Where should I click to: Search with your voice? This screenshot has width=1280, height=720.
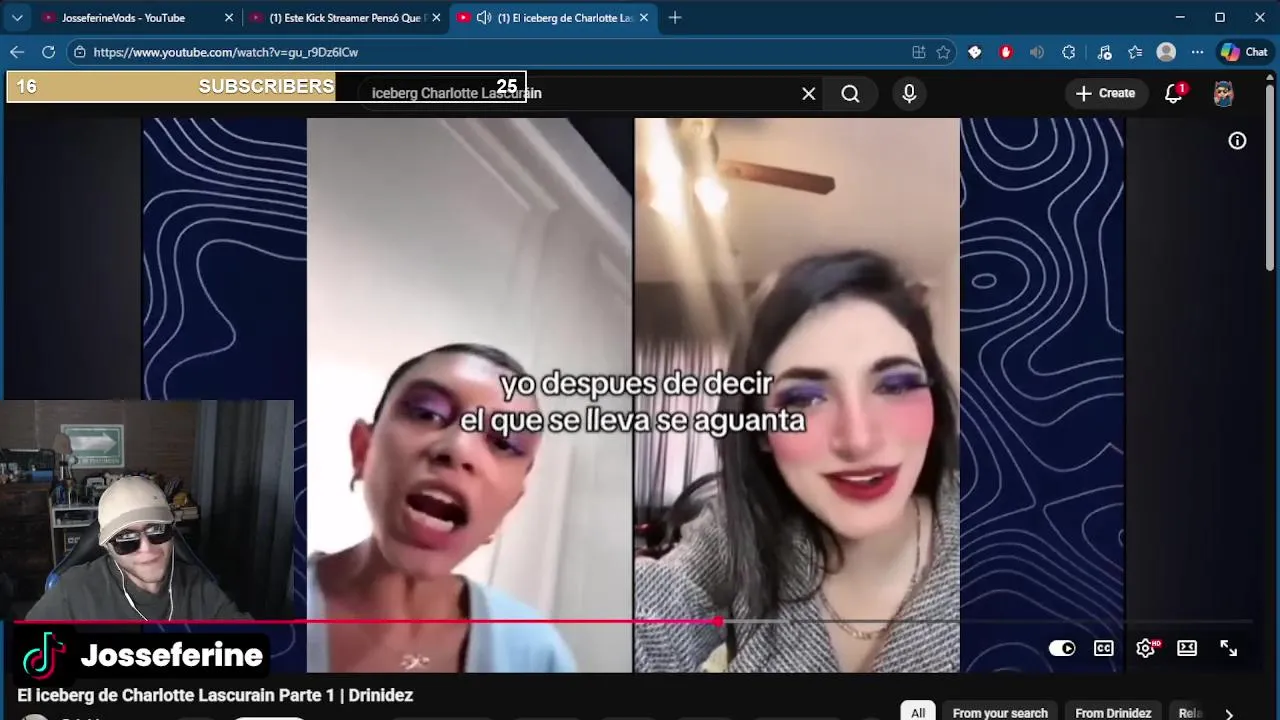tap(909, 93)
